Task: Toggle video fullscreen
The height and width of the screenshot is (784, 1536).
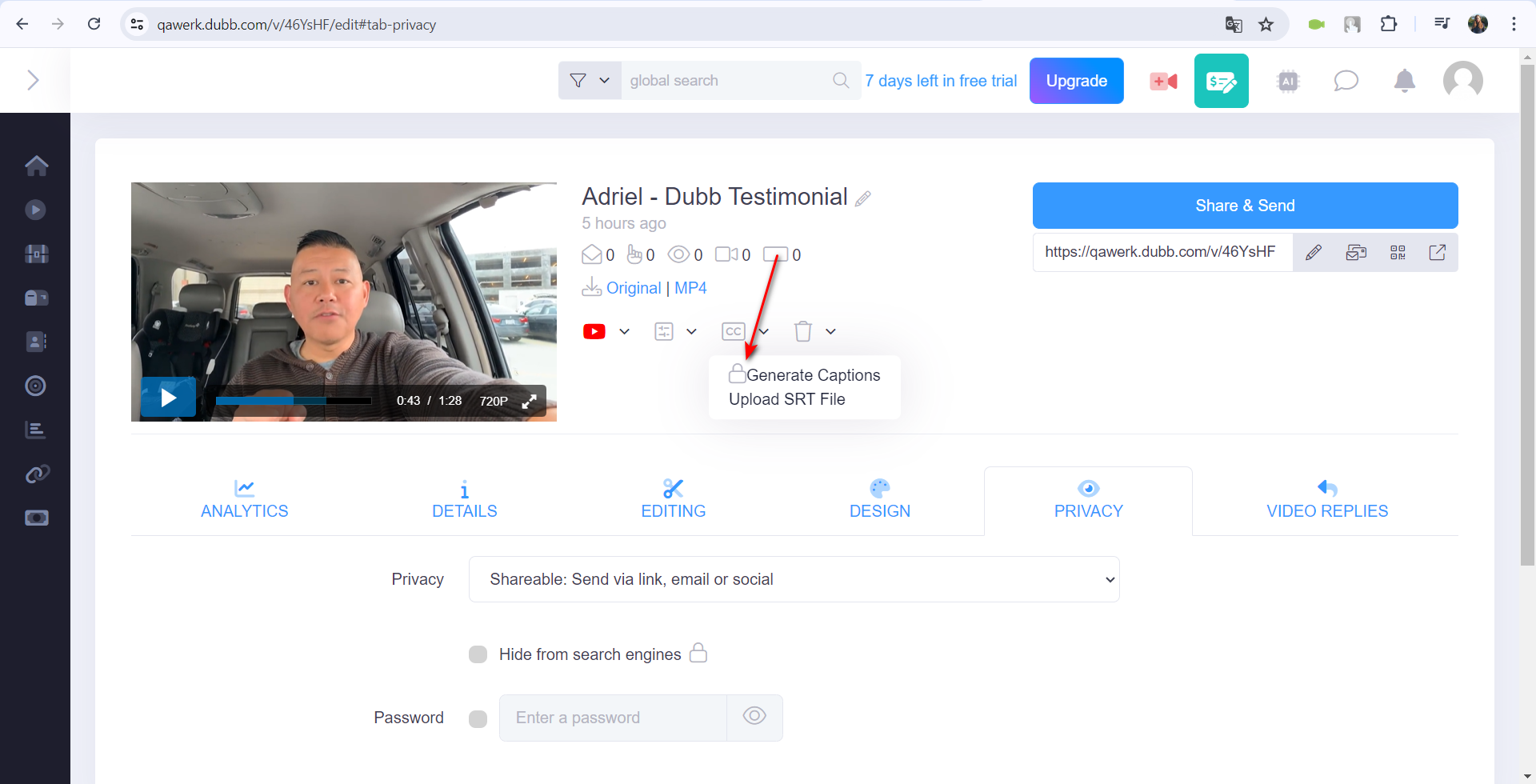Action: [x=530, y=401]
